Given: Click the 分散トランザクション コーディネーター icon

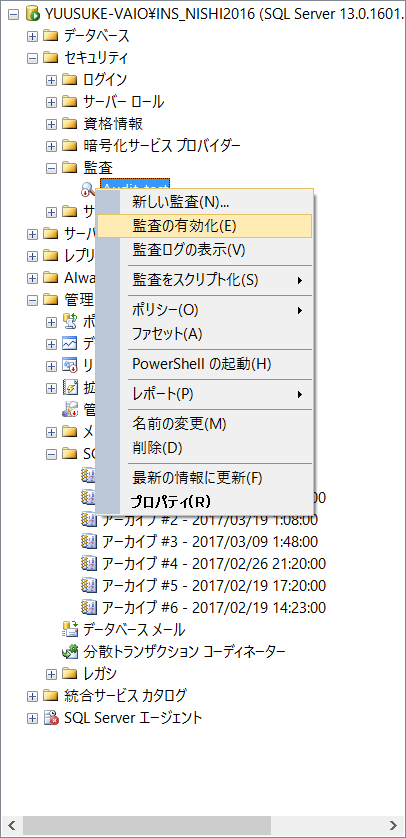Looking at the screenshot, I should pos(70,651).
